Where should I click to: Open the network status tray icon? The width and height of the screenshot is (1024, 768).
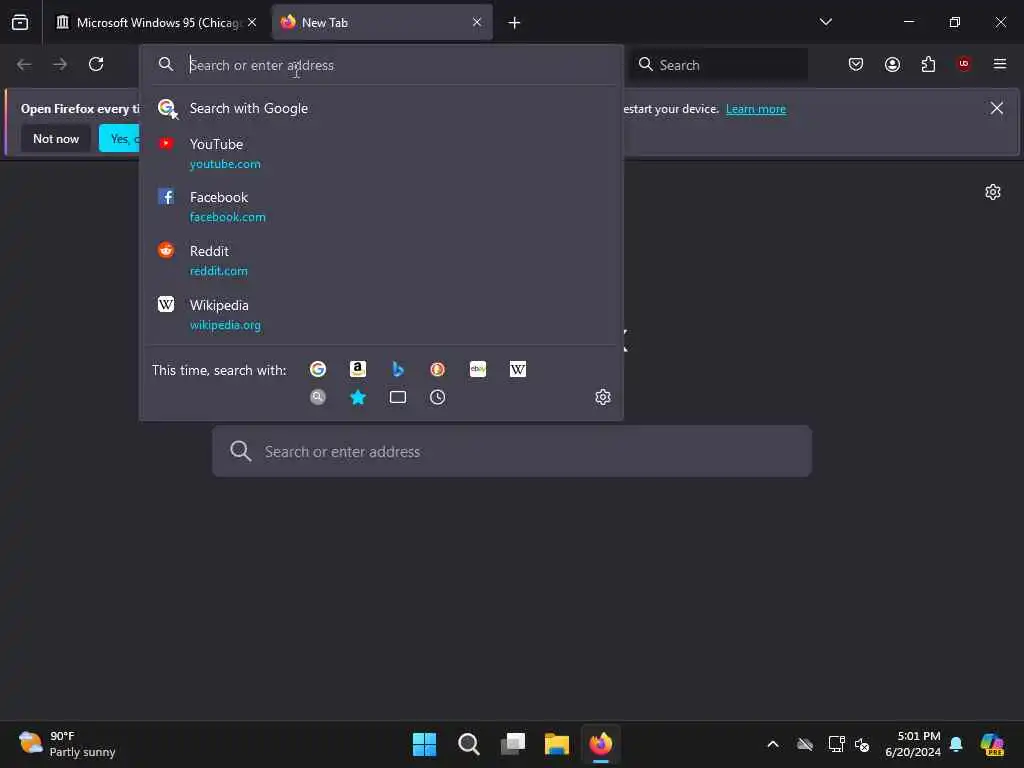(x=837, y=744)
